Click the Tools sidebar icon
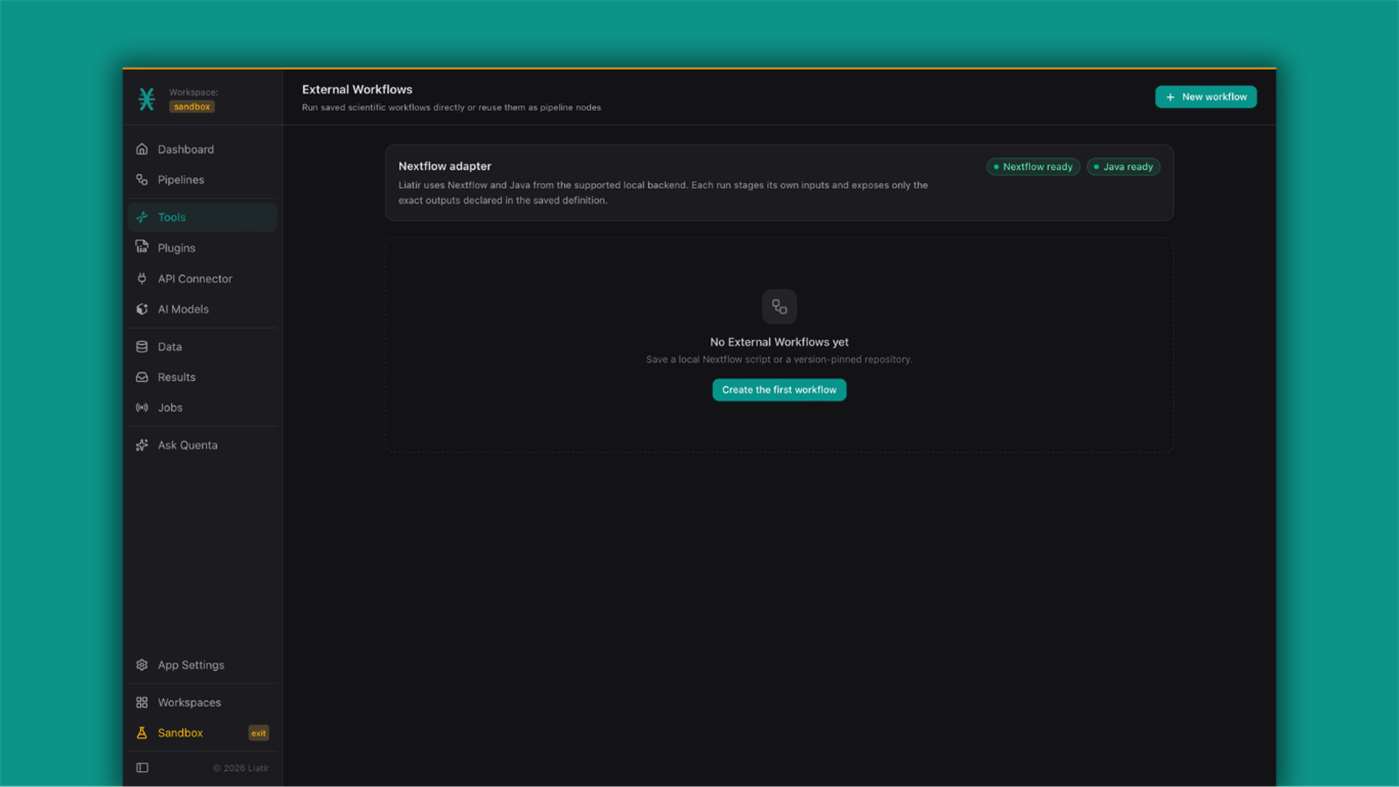The height and width of the screenshot is (787, 1399). click(x=142, y=217)
